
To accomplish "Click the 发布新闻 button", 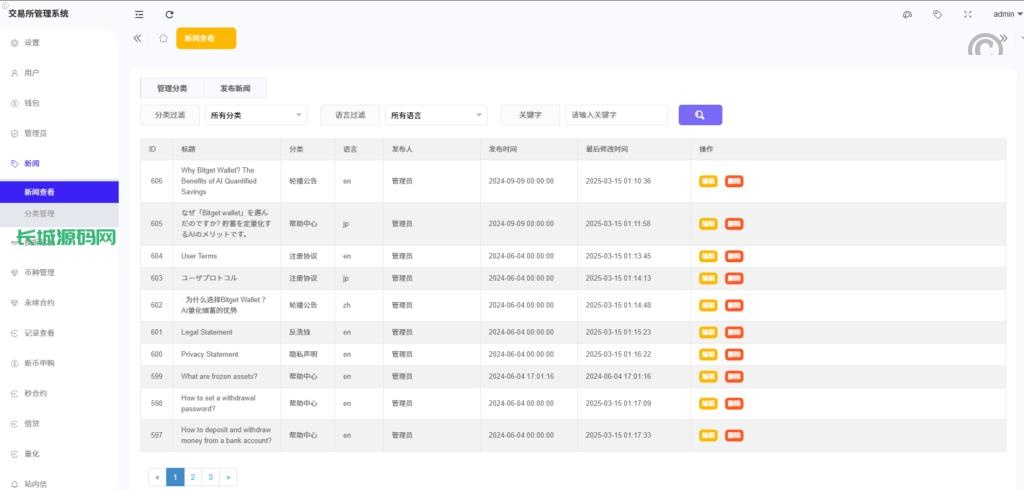I will coord(235,88).
